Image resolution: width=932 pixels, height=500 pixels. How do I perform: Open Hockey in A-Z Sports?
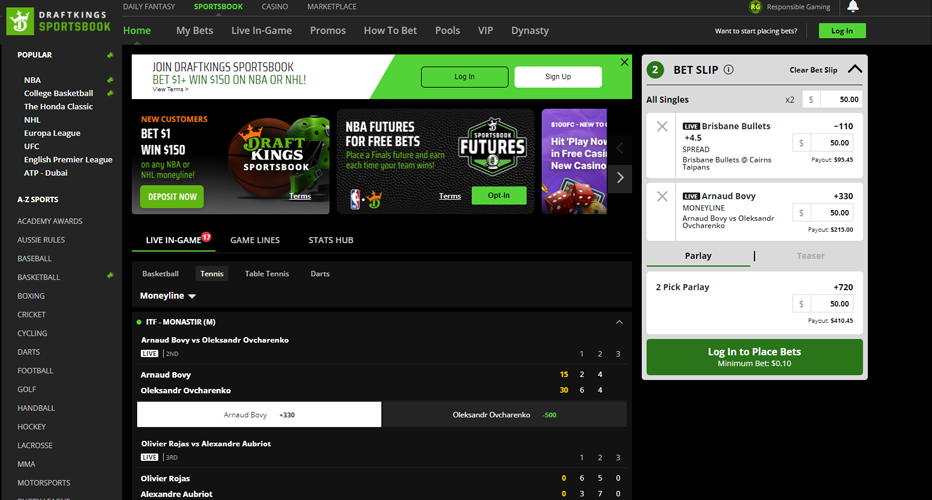pyautogui.click(x=32, y=427)
